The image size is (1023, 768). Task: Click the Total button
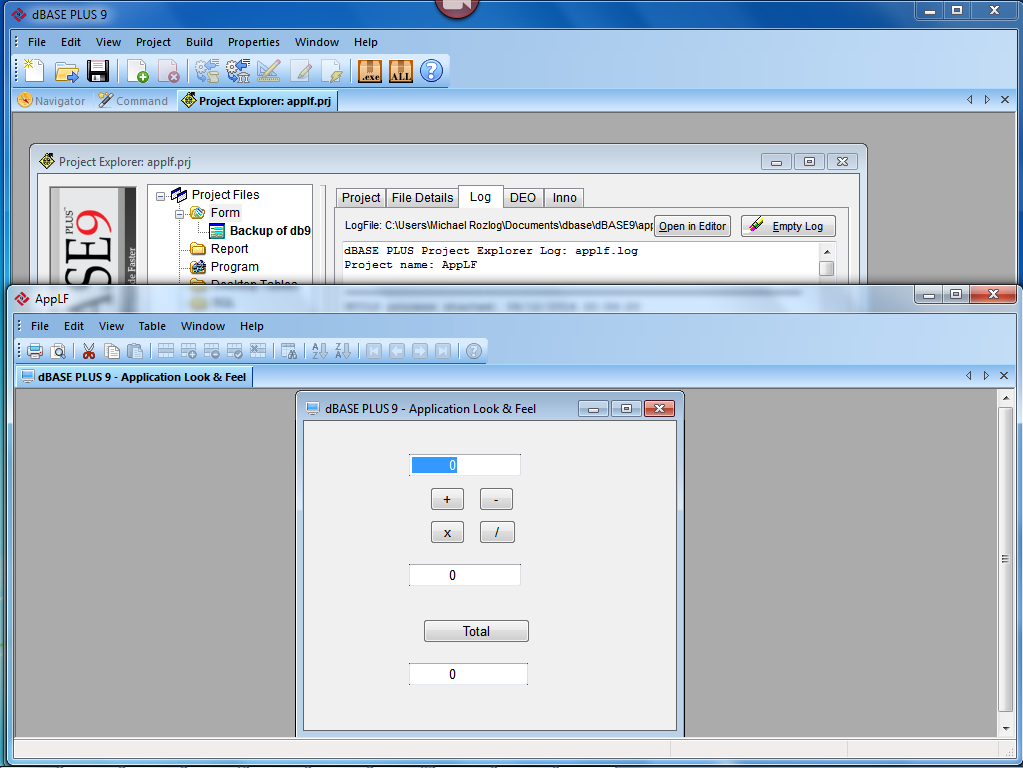point(476,631)
